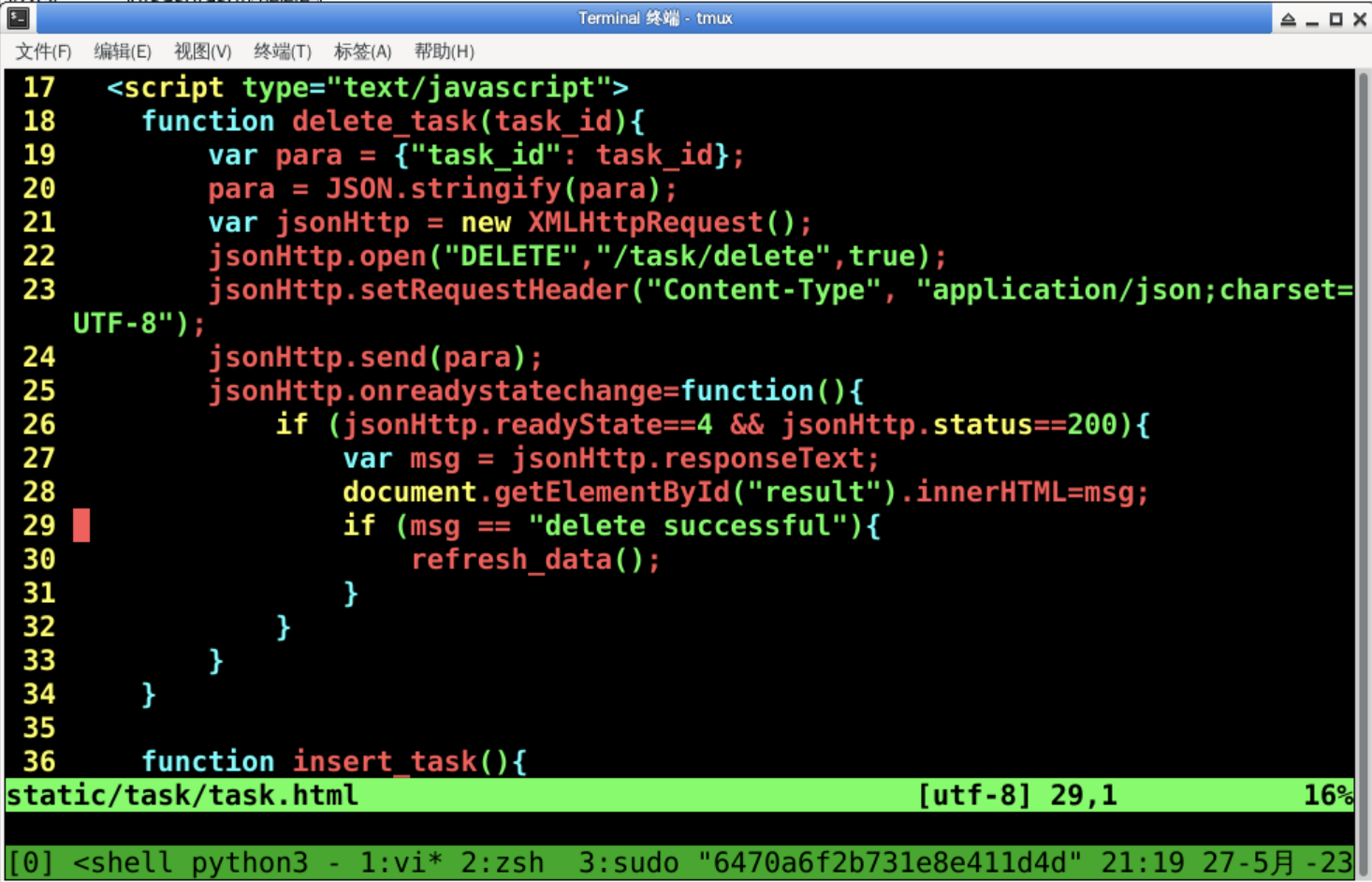The height and width of the screenshot is (882, 1372).
Task: Maximize the Terminal window
Action: (1336, 19)
